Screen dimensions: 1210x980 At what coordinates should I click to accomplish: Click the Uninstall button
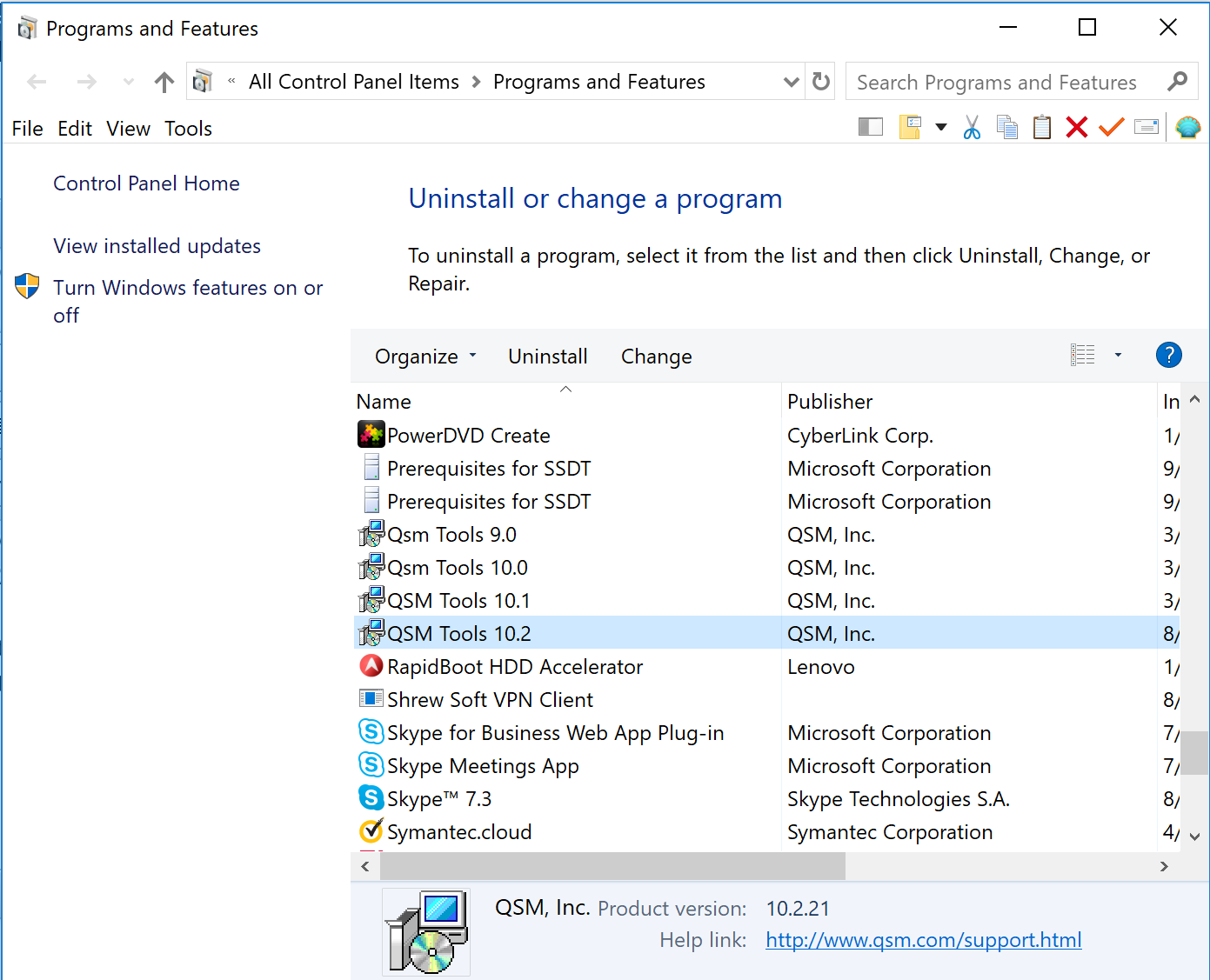(x=548, y=357)
